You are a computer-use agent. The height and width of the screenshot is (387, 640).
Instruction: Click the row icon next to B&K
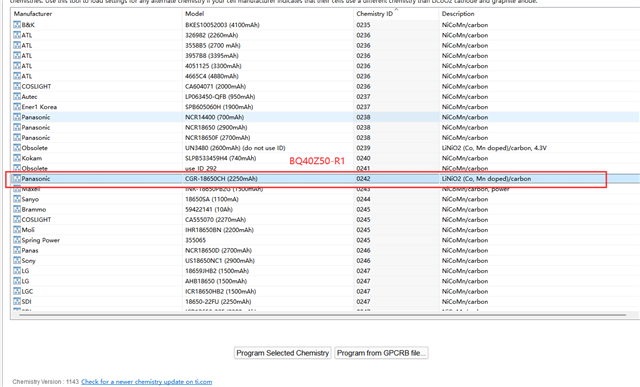pos(17,25)
